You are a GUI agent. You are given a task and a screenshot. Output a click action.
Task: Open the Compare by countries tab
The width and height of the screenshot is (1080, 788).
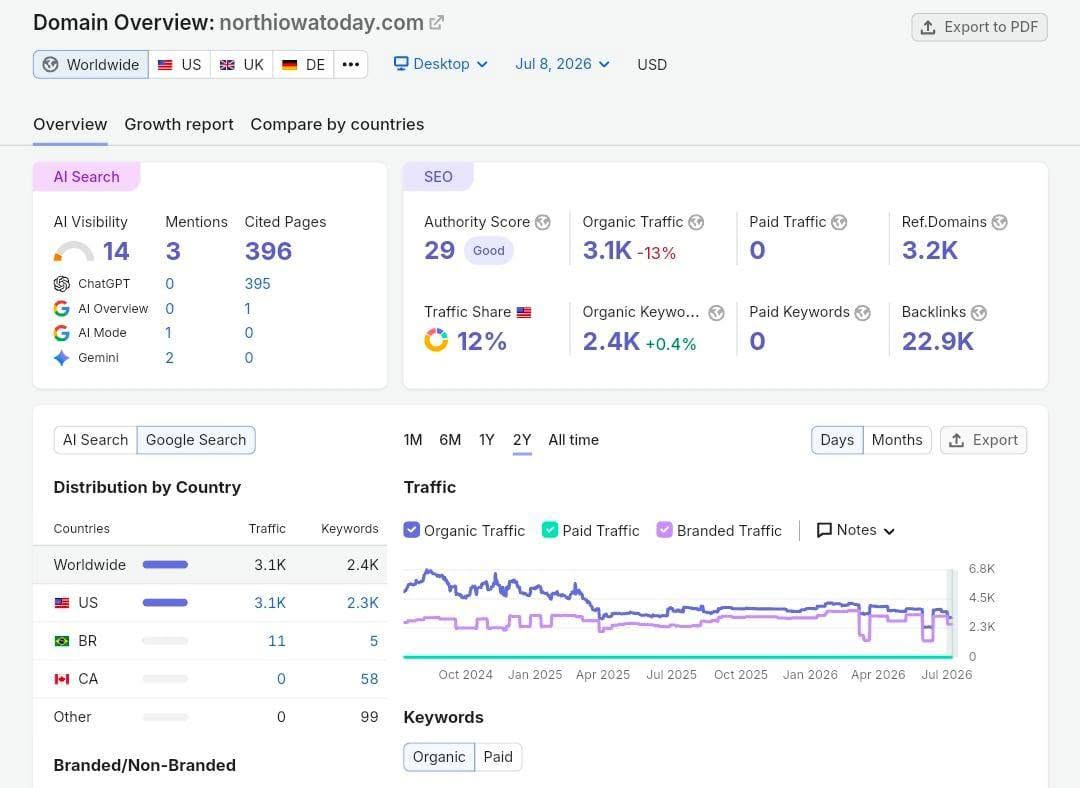point(338,125)
